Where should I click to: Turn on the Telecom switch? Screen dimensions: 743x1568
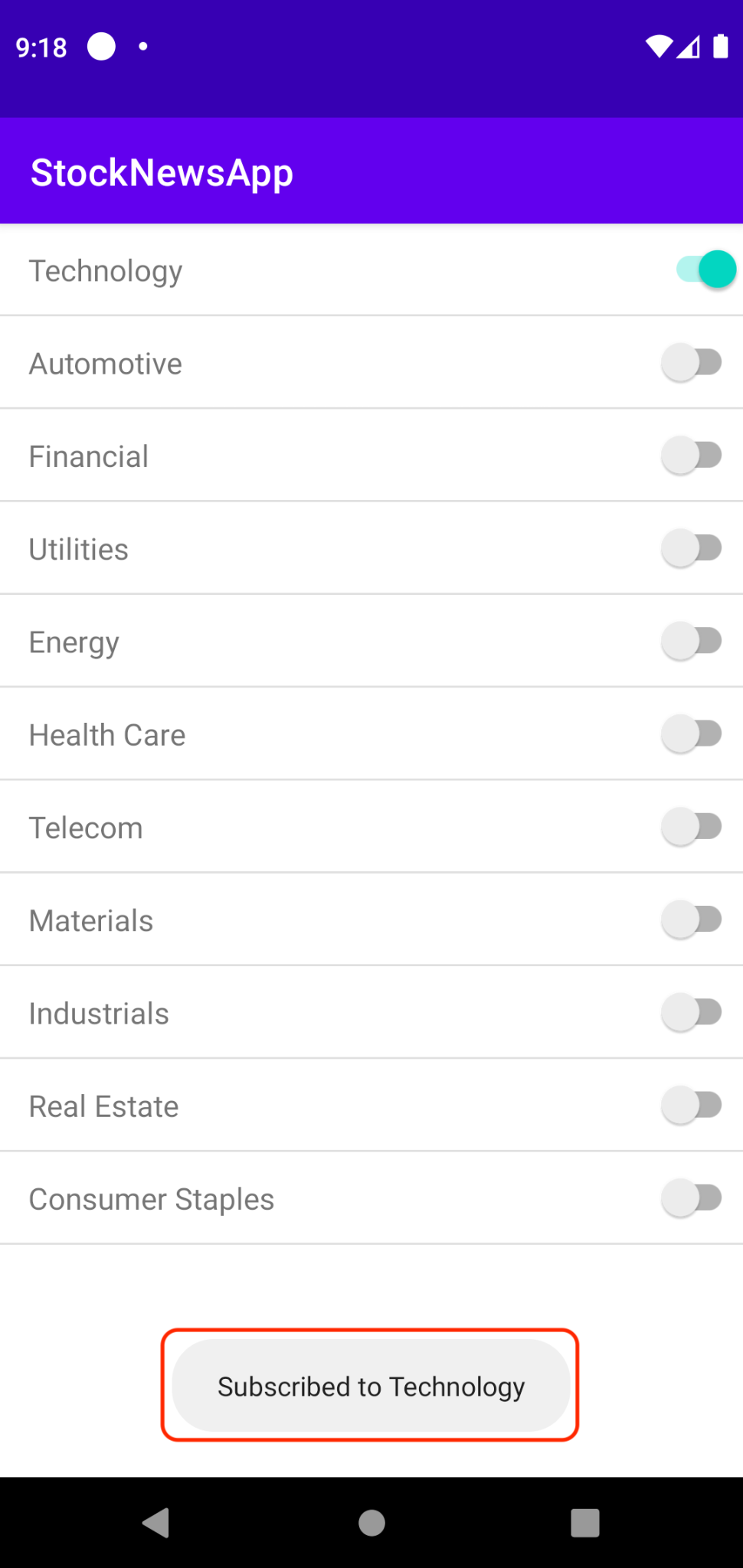pos(692,827)
